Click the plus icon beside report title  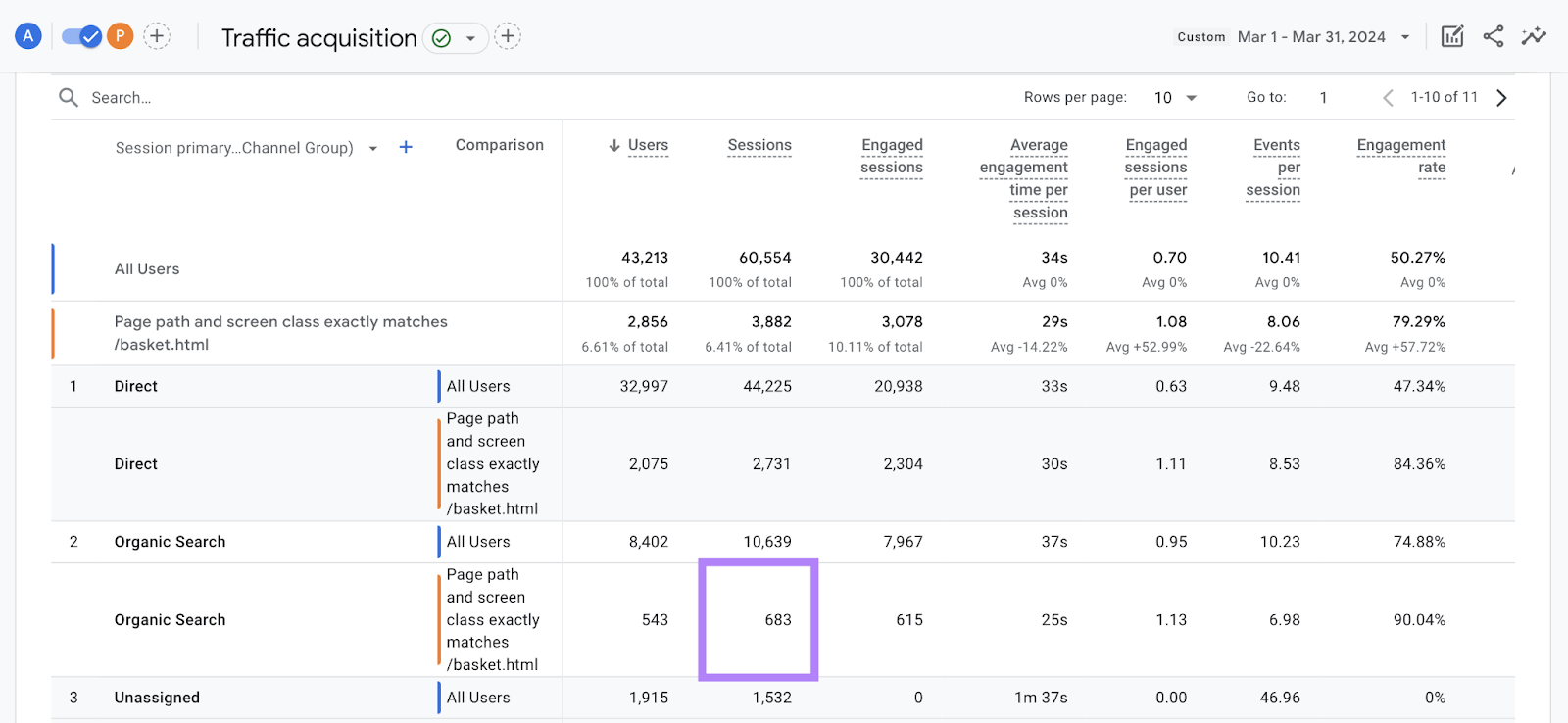[x=507, y=37]
